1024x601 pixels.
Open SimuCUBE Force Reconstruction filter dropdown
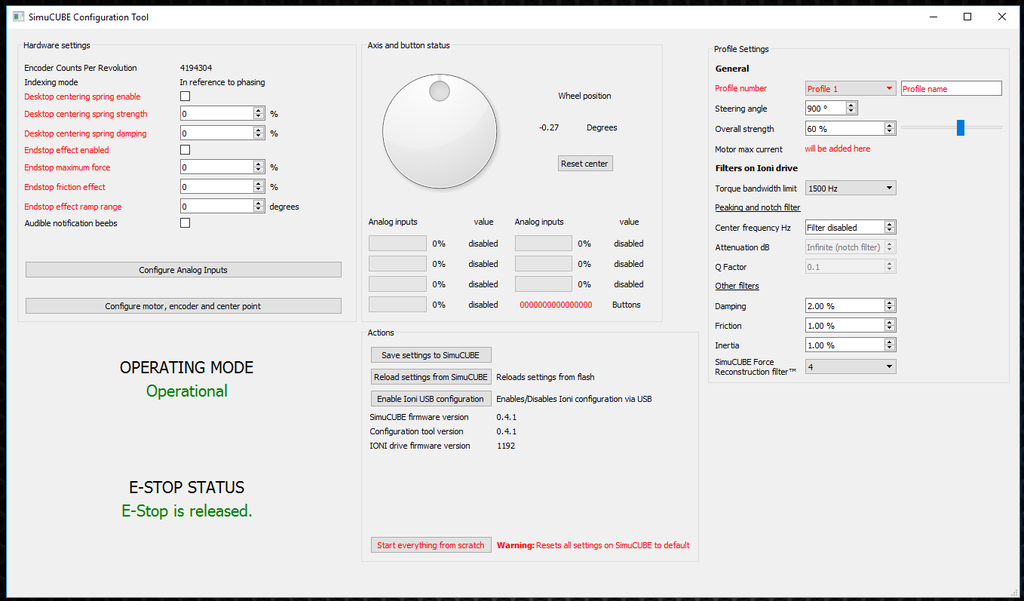point(850,366)
